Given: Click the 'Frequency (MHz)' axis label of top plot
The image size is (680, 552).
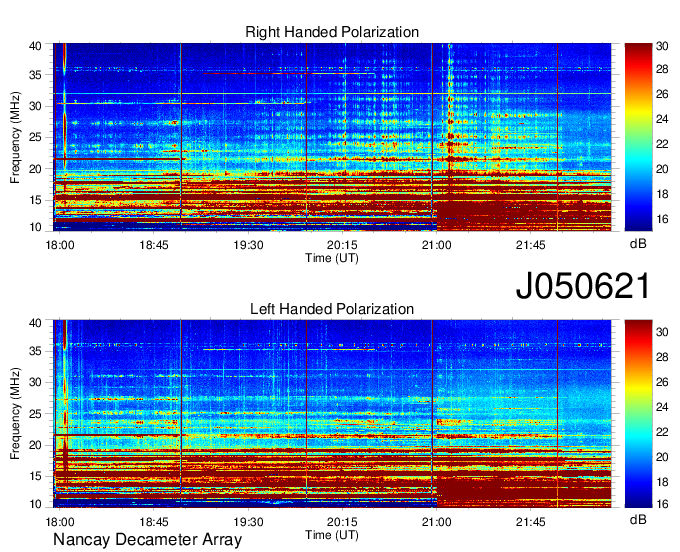Looking at the screenshot, I should click(15, 137).
